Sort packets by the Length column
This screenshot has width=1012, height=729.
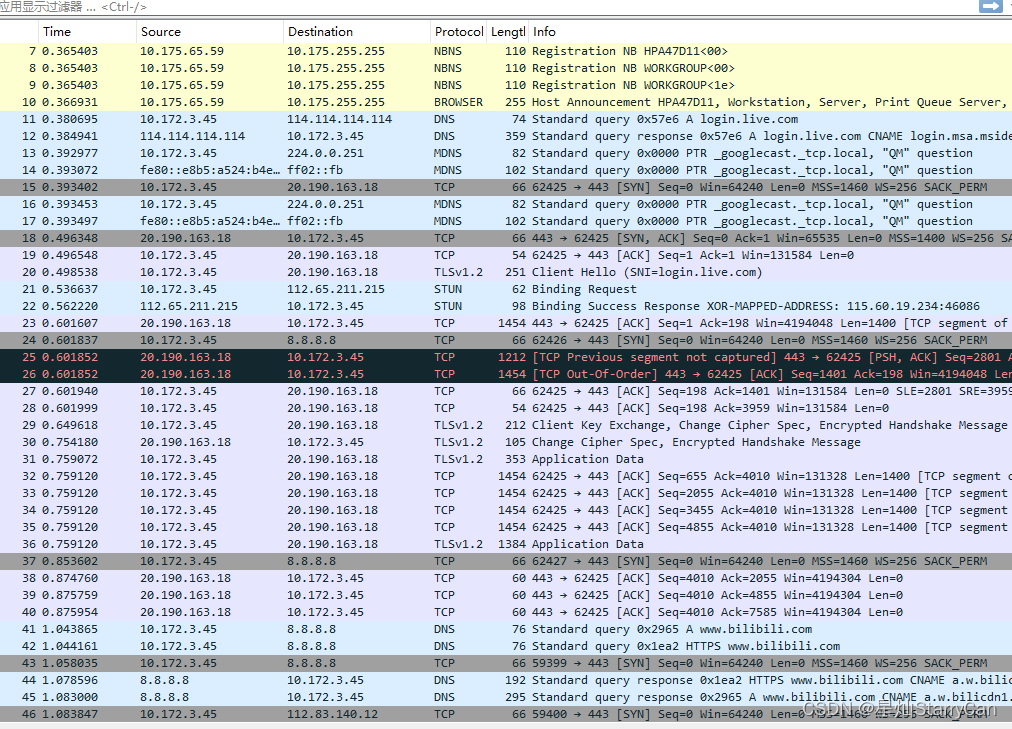(x=508, y=31)
